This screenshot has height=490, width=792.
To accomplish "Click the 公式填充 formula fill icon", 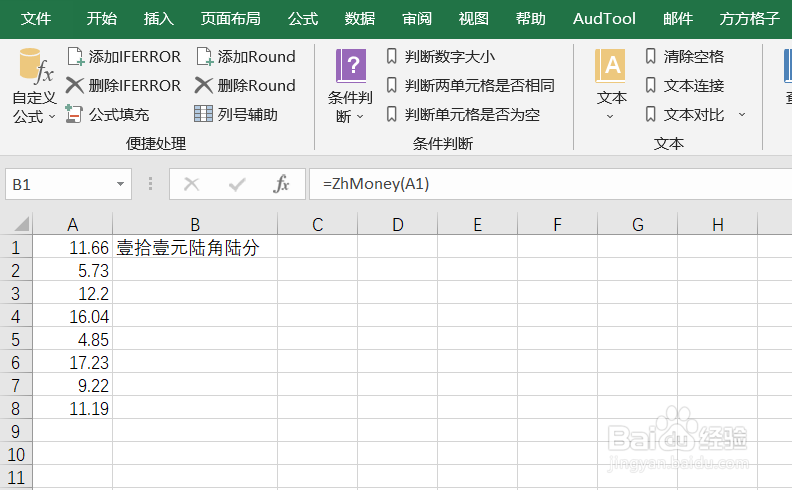I will pyautogui.click(x=74, y=114).
